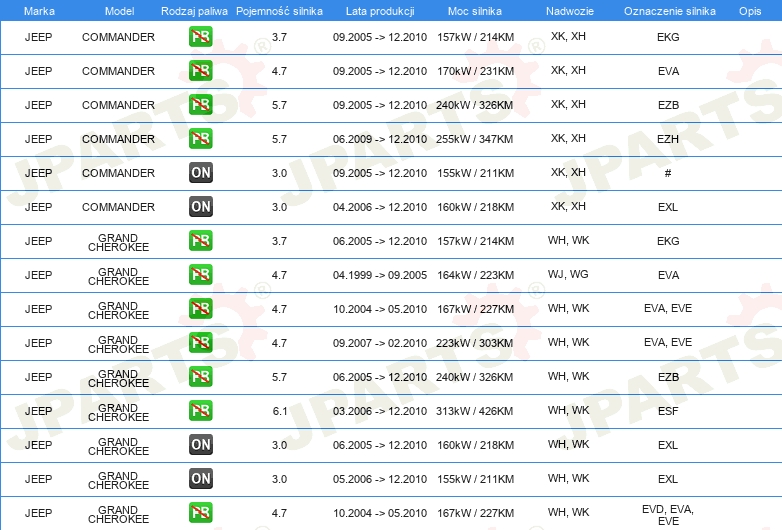Click 'XK, XH' cell in Commander EZB row
The height and width of the screenshot is (530, 782).
[x=568, y=104]
